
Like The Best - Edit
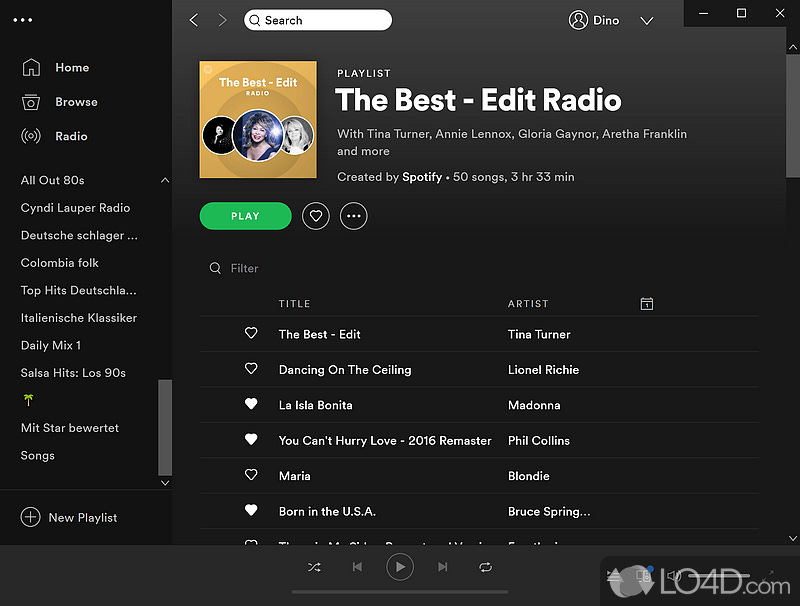click(x=251, y=333)
